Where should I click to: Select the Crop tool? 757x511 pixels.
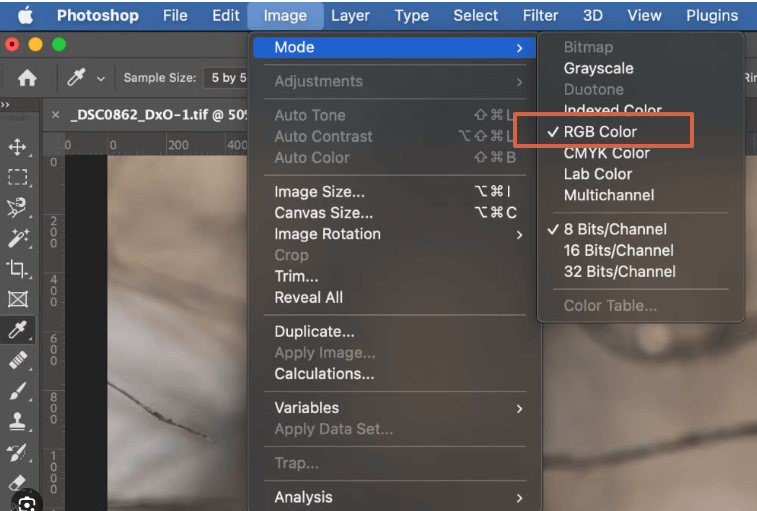[17, 269]
